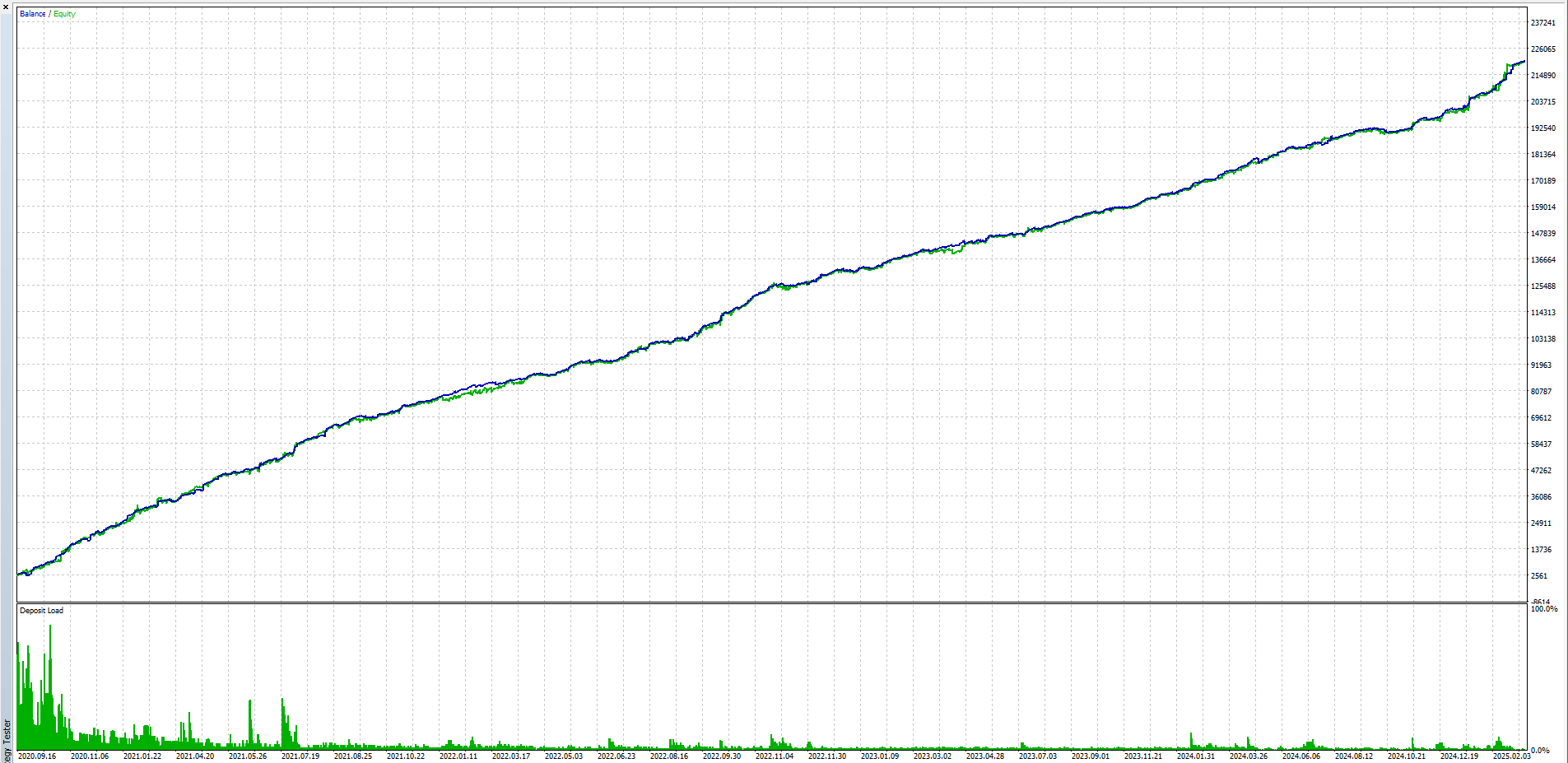The width and height of the screenshot is (1568, 763).
Task: Click the 203715 axis value
Action: [1543, 102]
